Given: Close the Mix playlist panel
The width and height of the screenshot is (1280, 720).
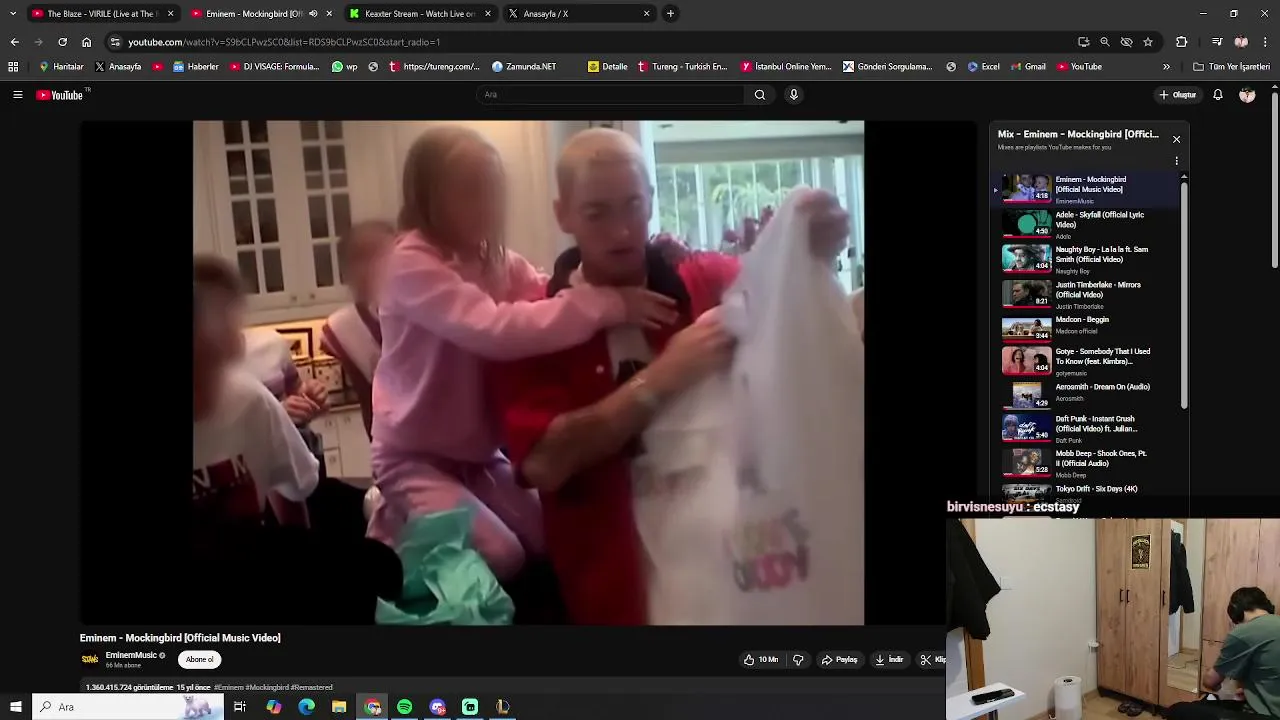Looking at the screenshot, I should (1176, 139).
